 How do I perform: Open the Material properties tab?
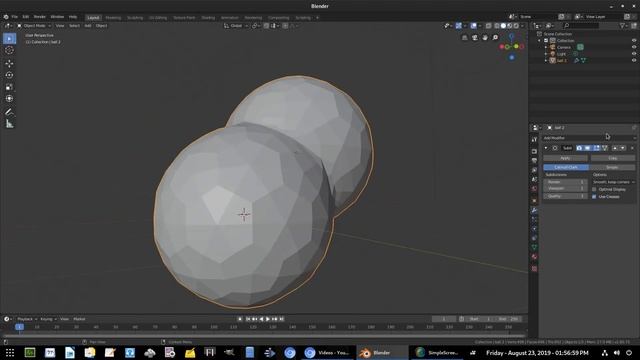(x=534, y=257)
